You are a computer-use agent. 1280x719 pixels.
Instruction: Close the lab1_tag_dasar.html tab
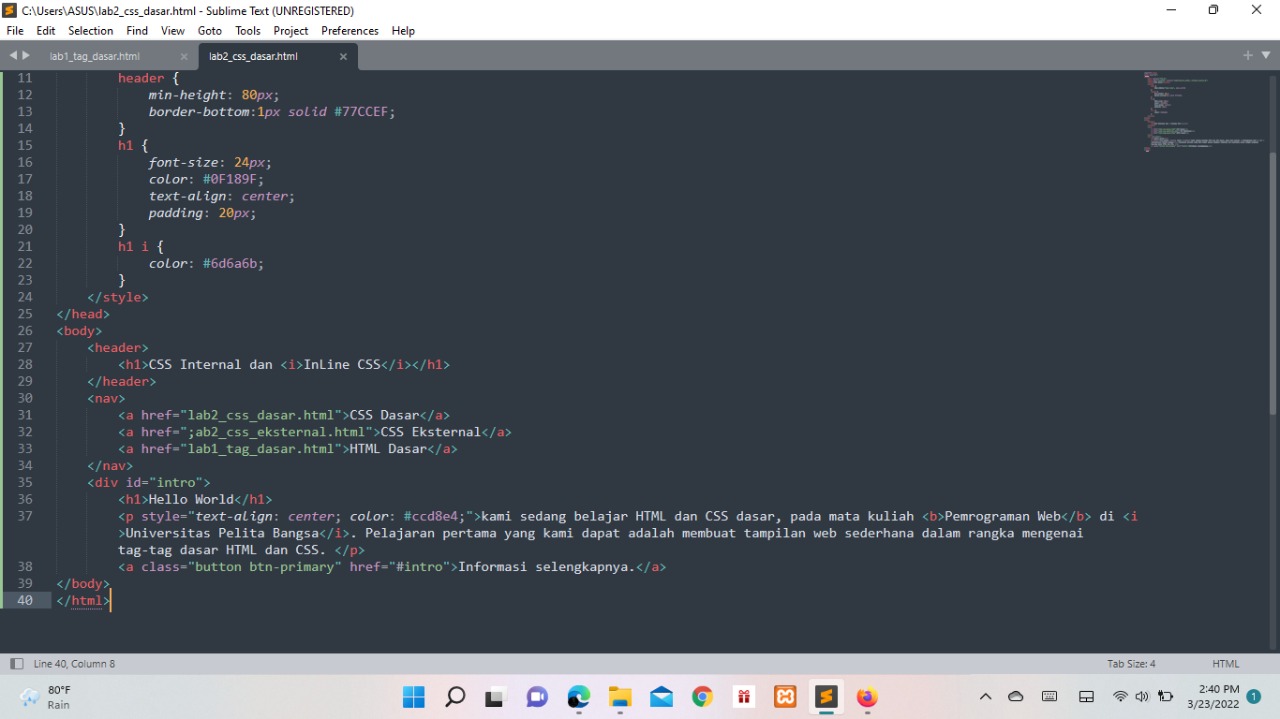[x=184, y=57]
